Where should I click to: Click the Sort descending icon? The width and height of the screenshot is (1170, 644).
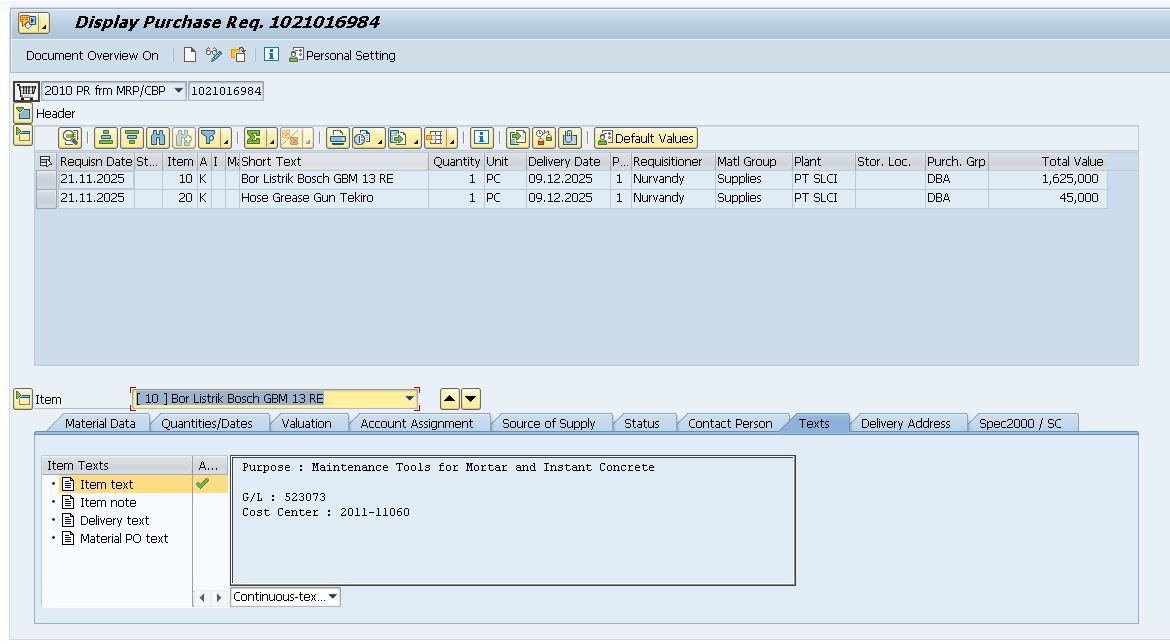(x=132, y=138)
